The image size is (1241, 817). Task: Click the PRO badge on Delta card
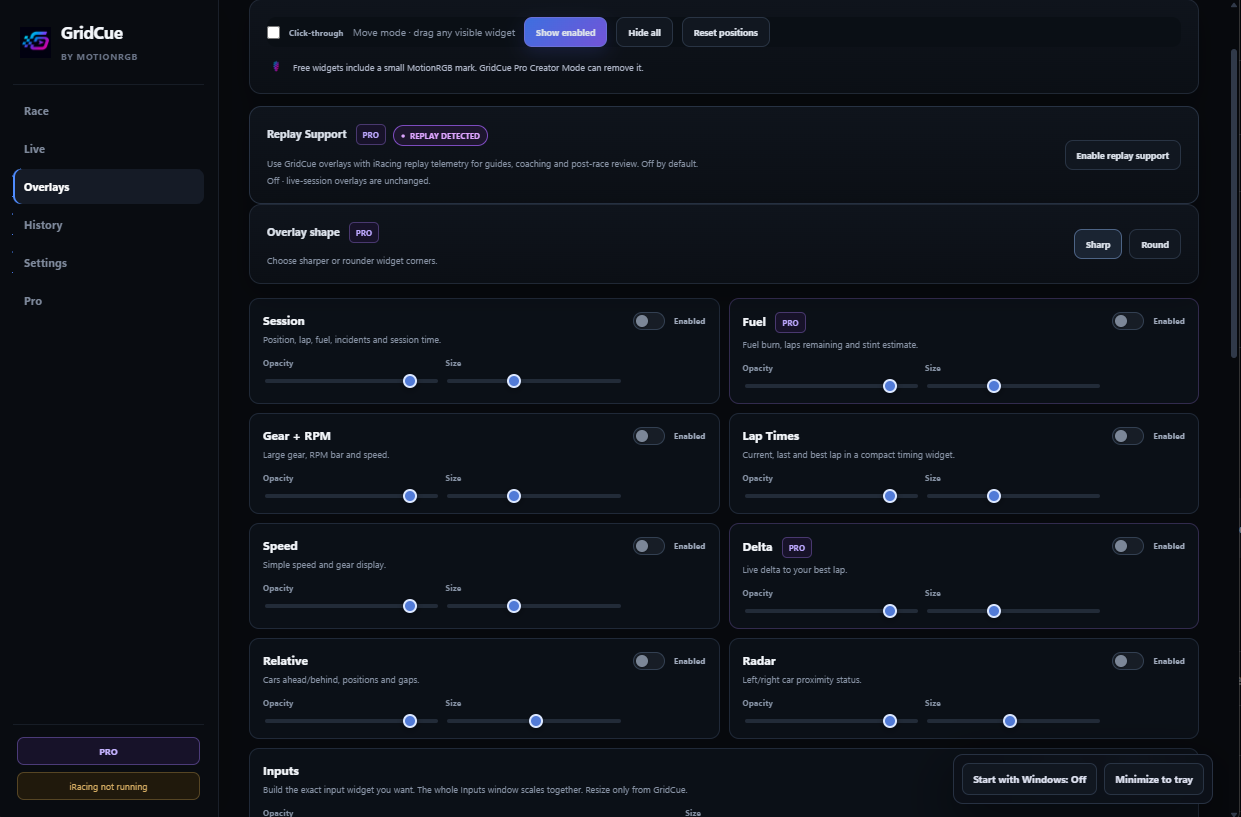[797, 548]
